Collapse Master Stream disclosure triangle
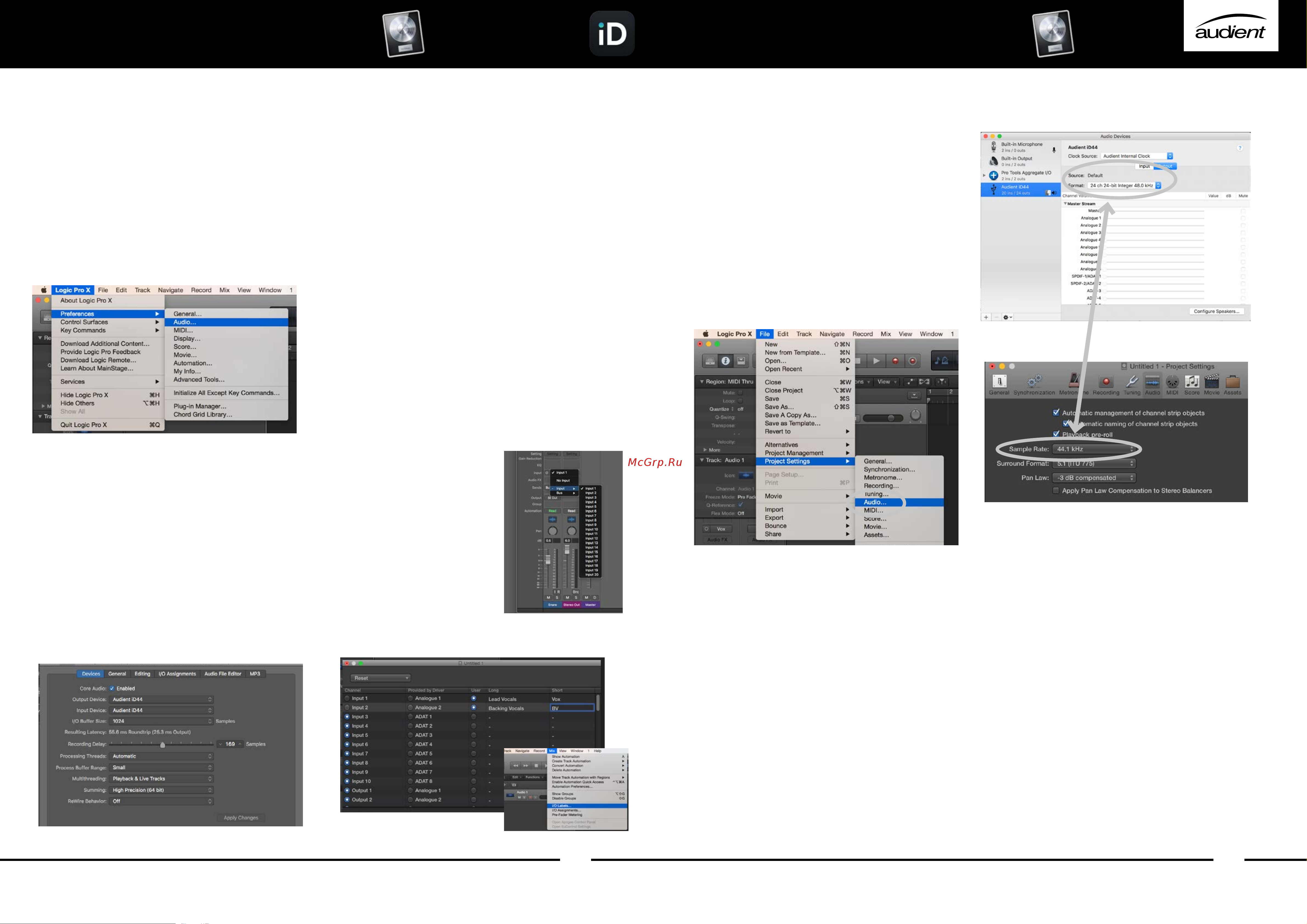 pyautogui.click(x=1065, y=204)
